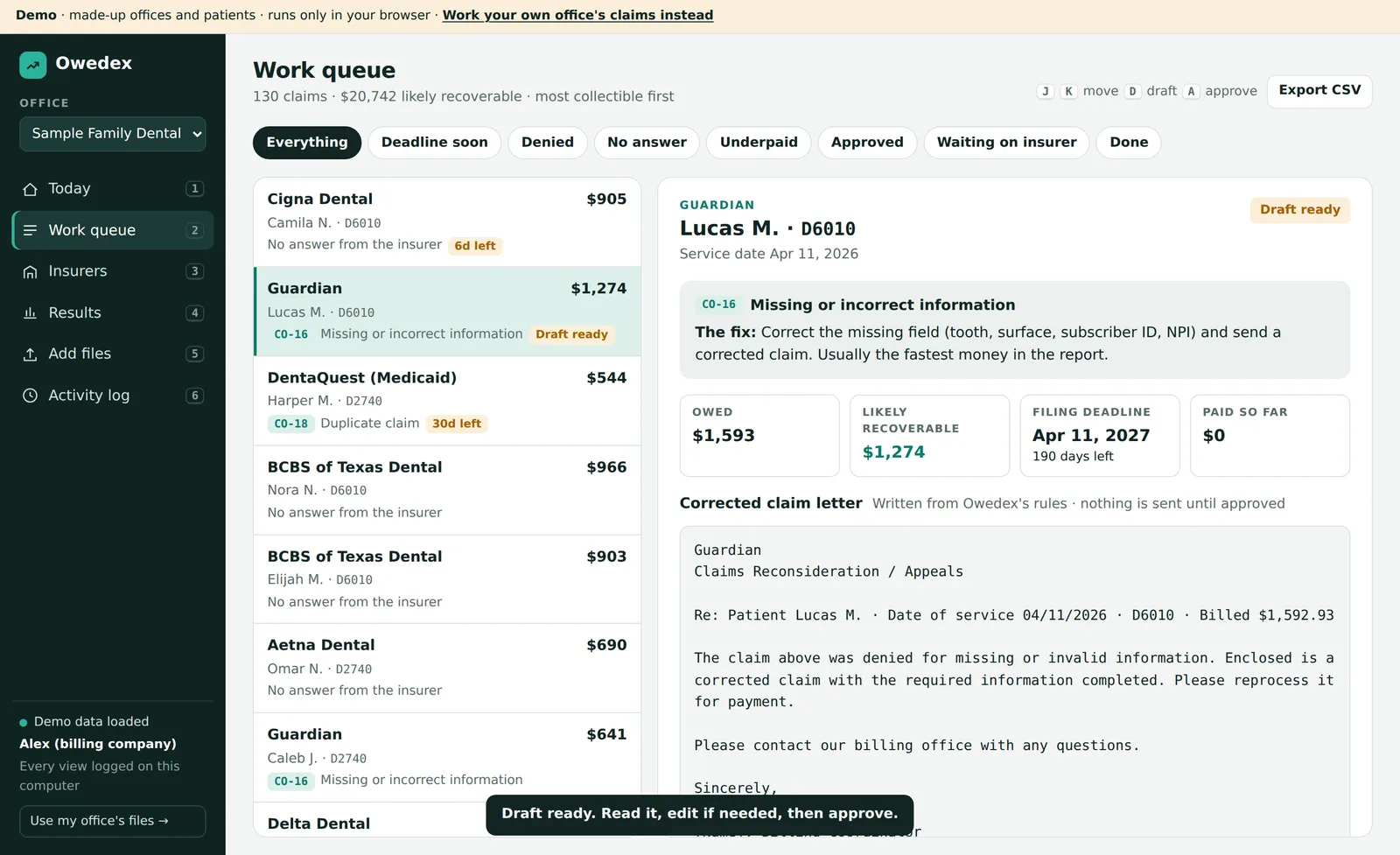Open the DentaQuest (Medicaid) Harper M. claim
The image size is (1400, 855).
[x=447, y=401]
